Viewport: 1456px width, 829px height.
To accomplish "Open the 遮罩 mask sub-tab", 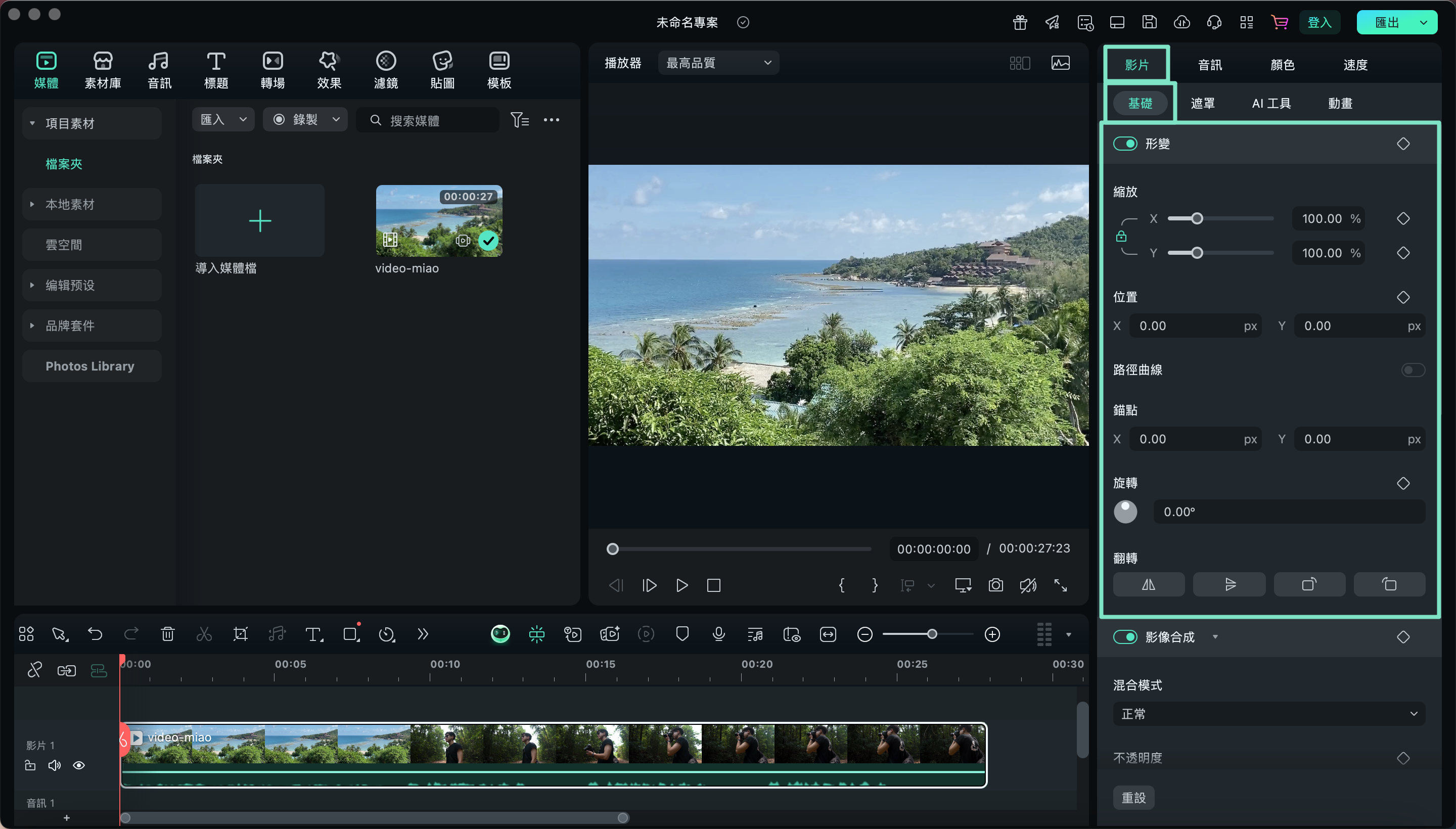I will coord(1202,104).
